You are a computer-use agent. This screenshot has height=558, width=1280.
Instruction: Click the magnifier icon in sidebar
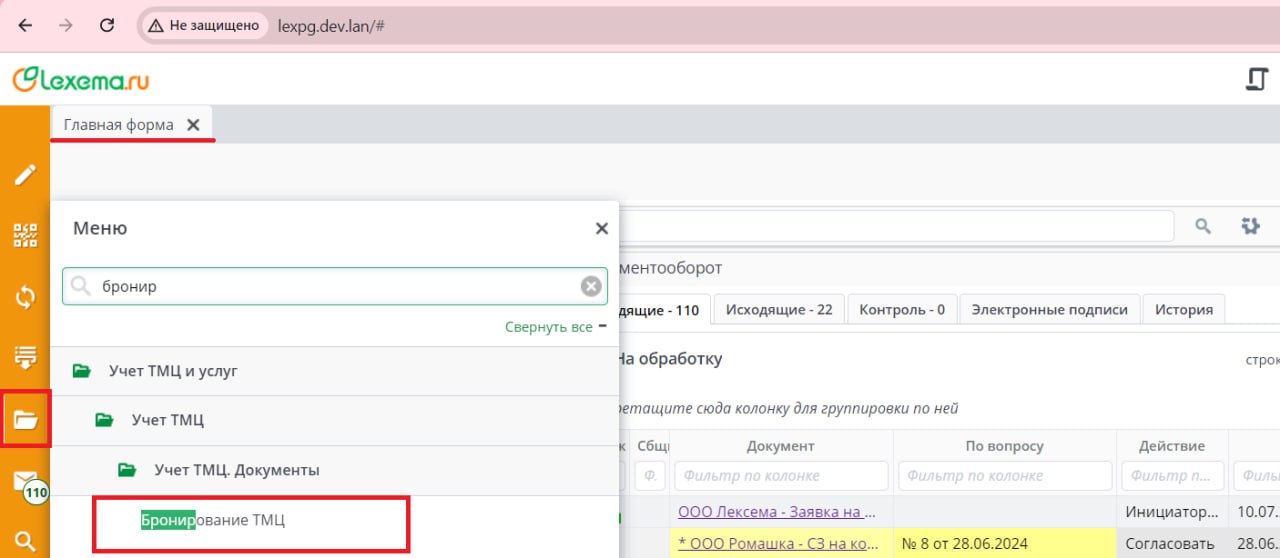(25, 542)
